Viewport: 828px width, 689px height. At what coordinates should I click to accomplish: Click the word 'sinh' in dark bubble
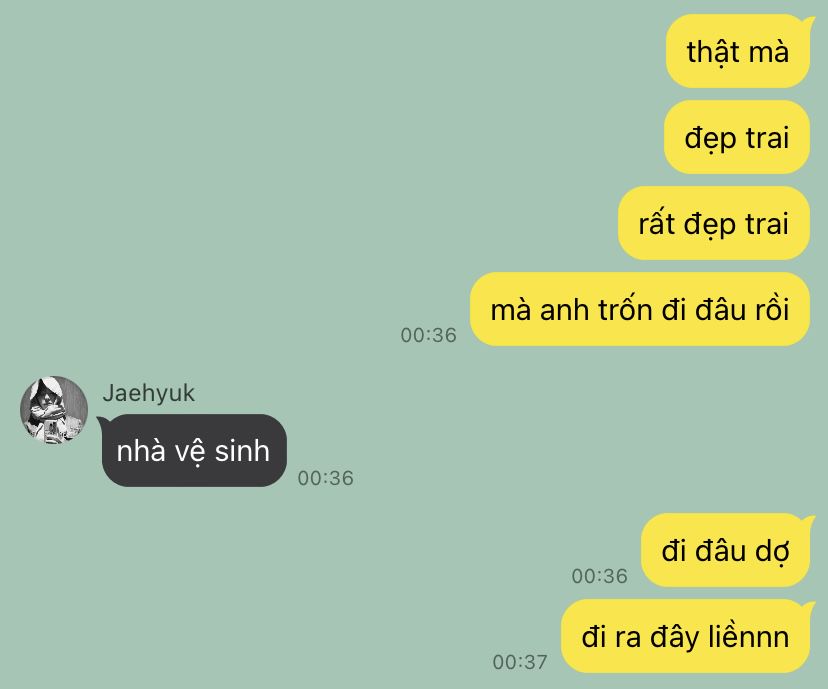(x=242, y=451)
